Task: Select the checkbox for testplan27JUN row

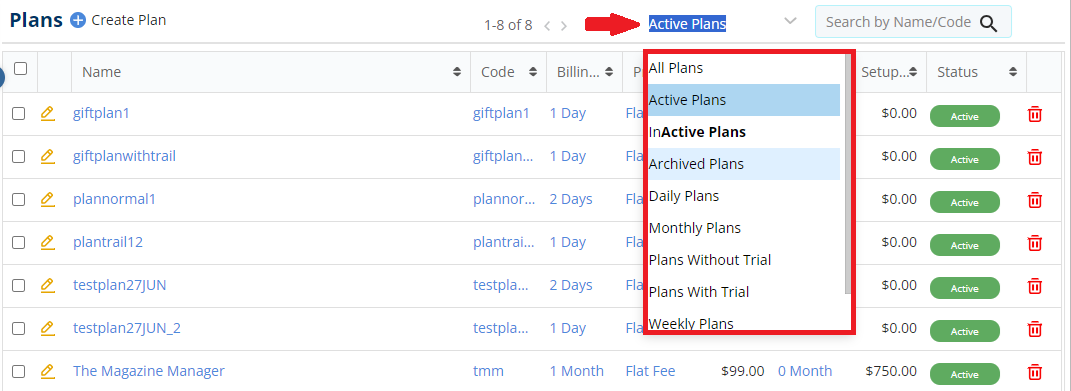Action: click(x=18, y=286)
